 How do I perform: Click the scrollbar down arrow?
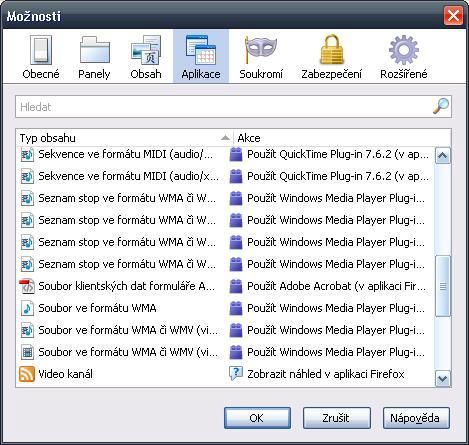[443, 379]
